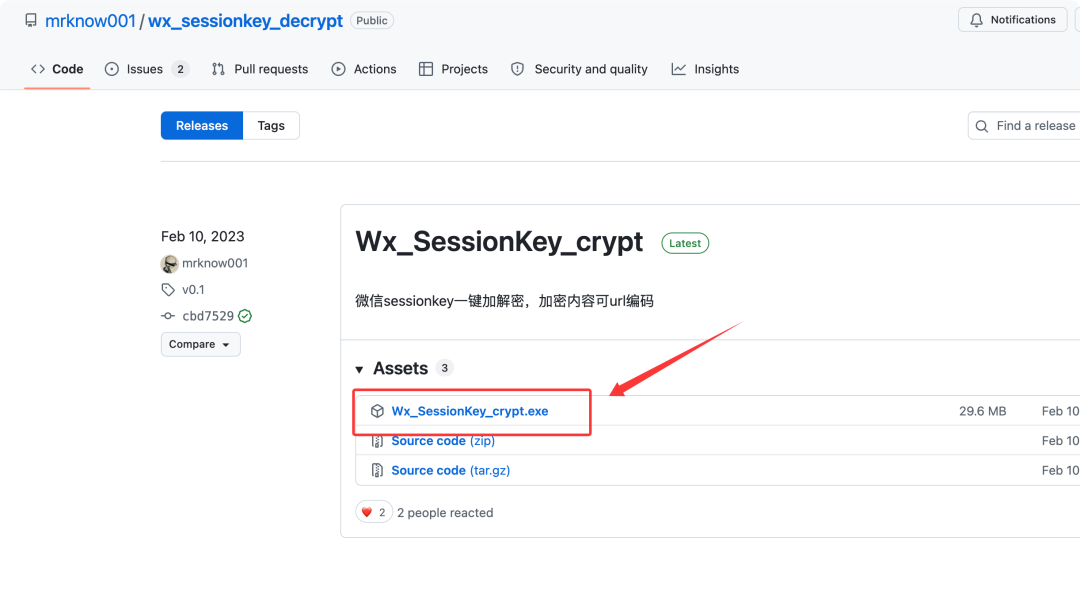Select the Releases button

coord(202,125)
